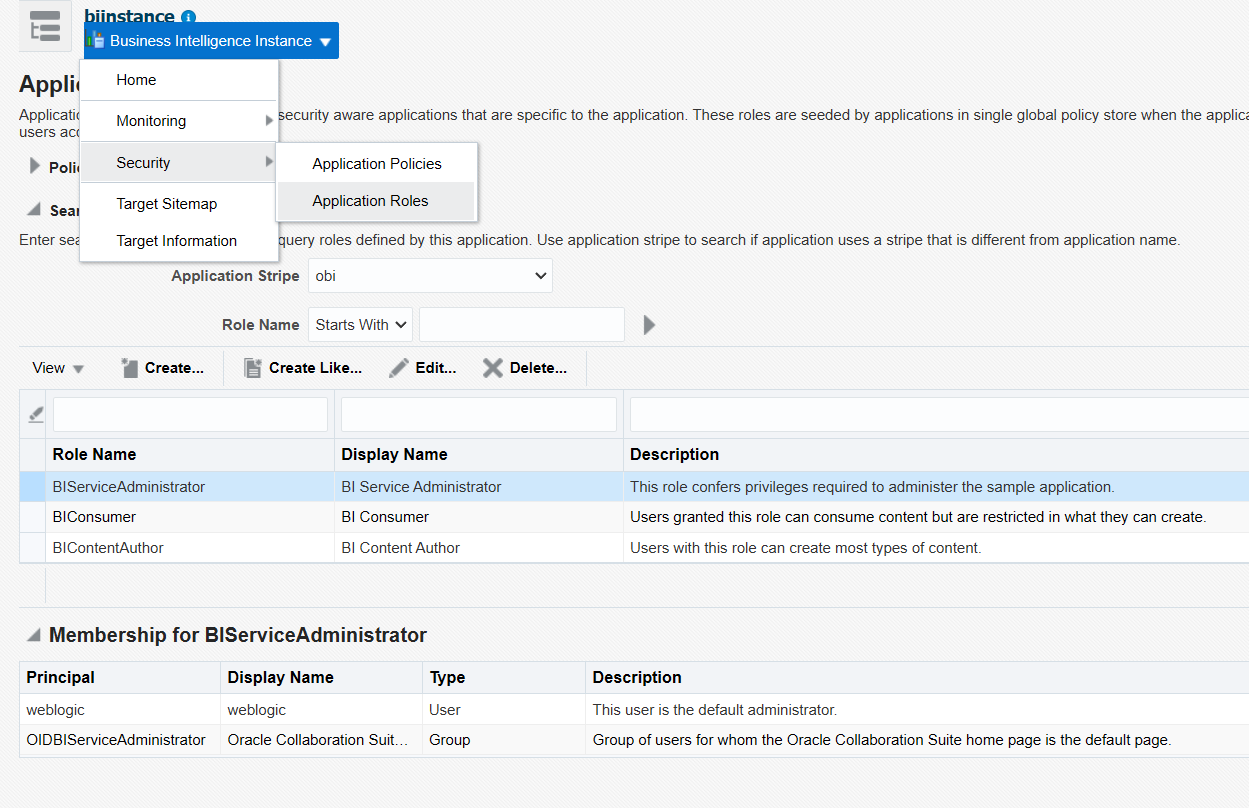Screen dimensions: 1249x808
Task: Choose Application Roles menu item
Action: click(370, 201)
